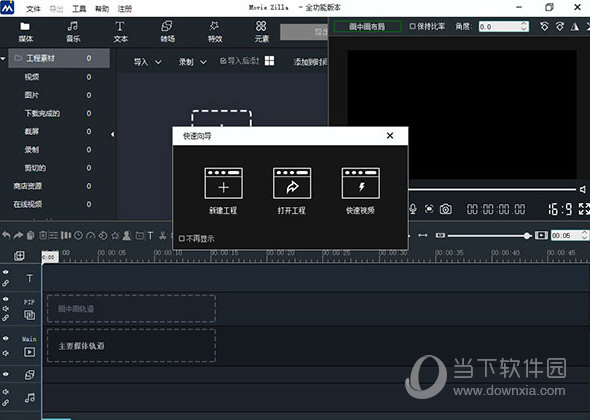The width and height of the screenshot is (590, 420).
Task: Click the scissors cut icon
Action: [163, 236]
